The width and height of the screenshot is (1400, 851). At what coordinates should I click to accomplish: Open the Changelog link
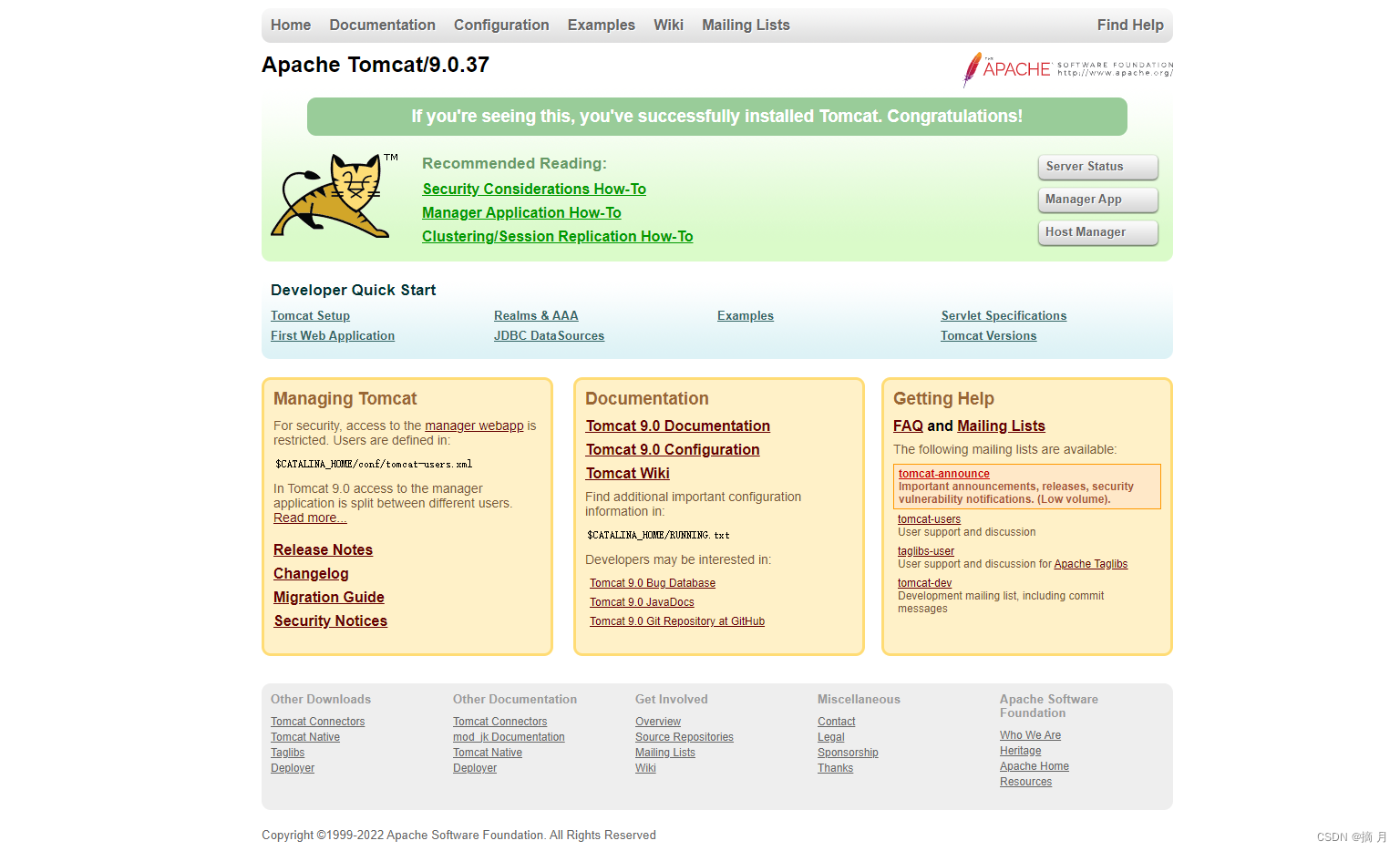pos(311,573)
